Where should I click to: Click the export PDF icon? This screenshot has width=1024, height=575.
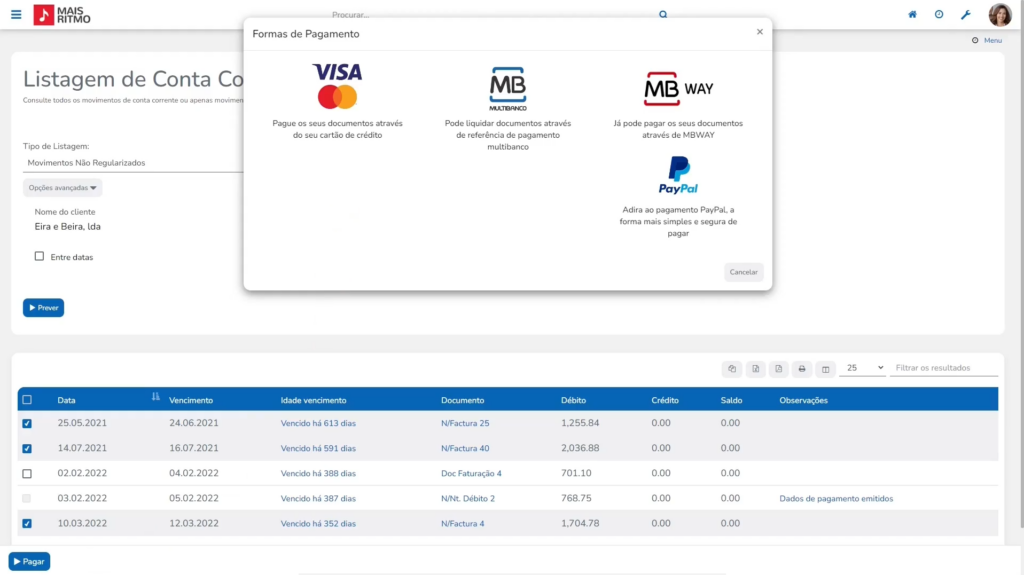tap(778, 369)
